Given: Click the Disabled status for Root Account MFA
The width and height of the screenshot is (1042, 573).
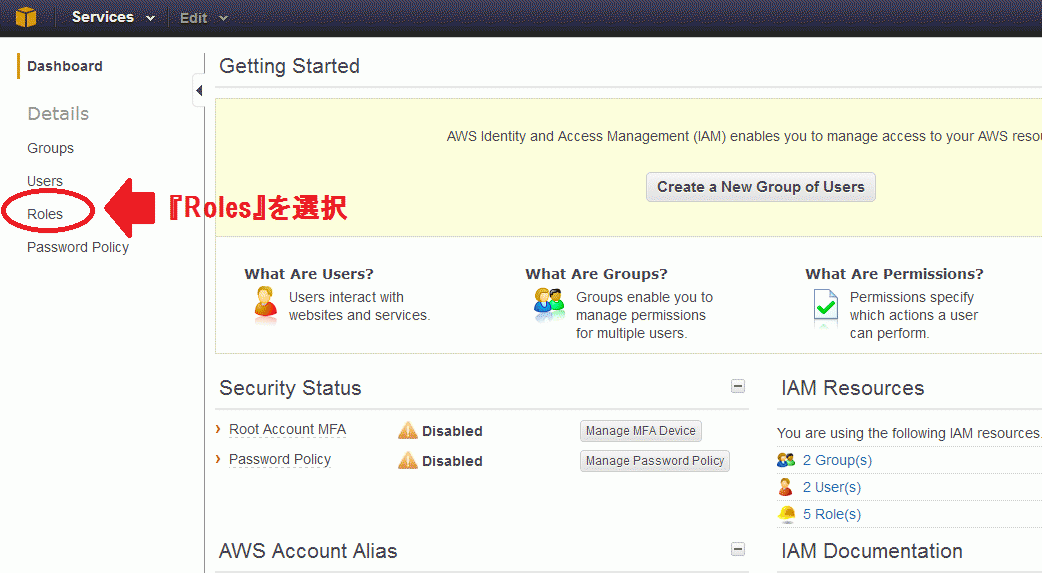Looking at the screenshot, I should (x=452, y=431).
